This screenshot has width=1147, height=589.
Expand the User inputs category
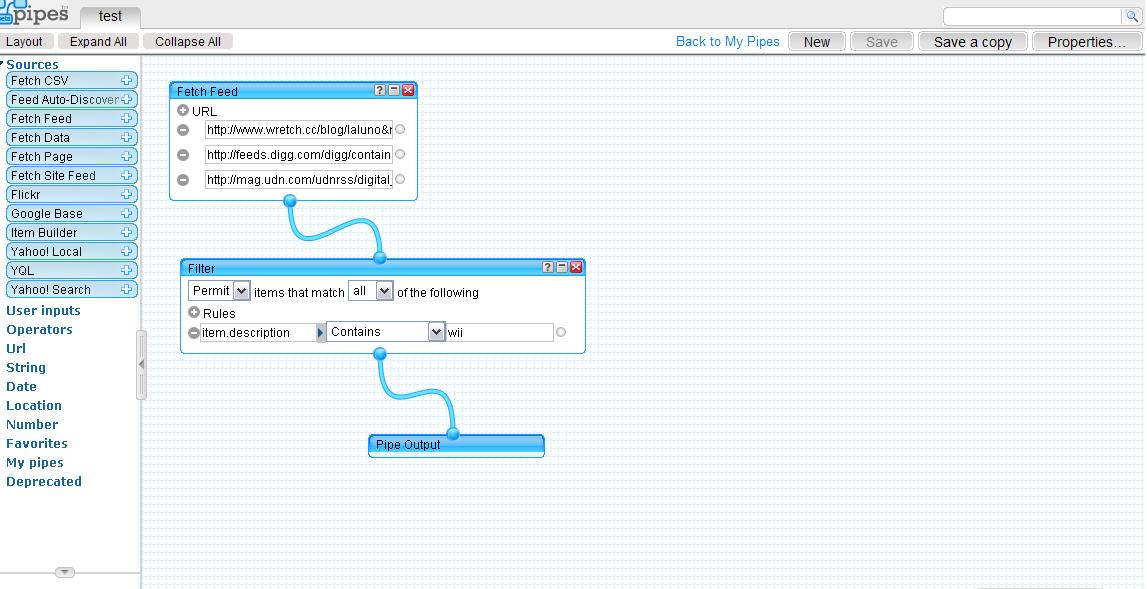click(x=43, y=310)
